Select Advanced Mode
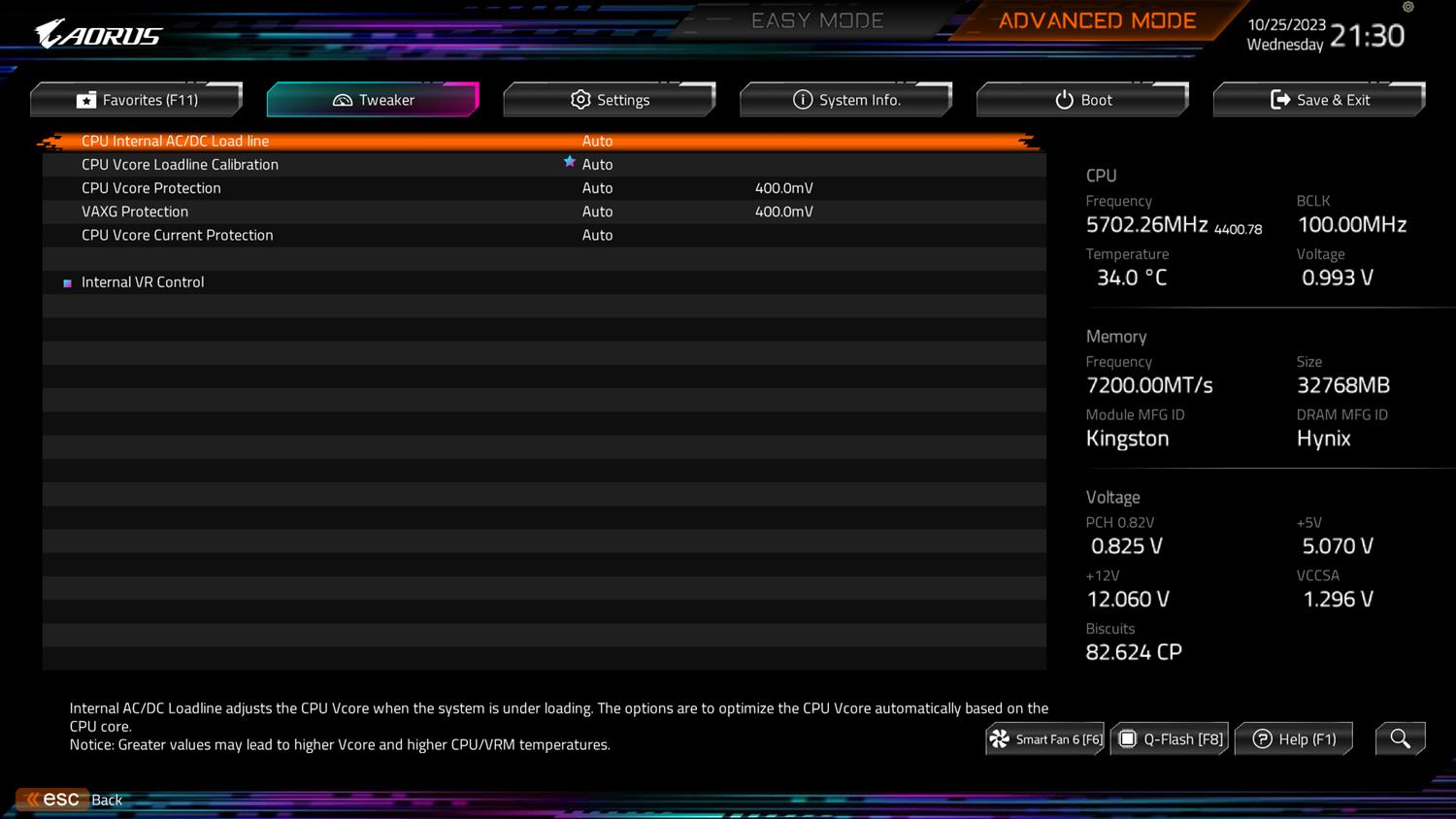This screenshot has width=1456, height=819. click(1097, 21)
